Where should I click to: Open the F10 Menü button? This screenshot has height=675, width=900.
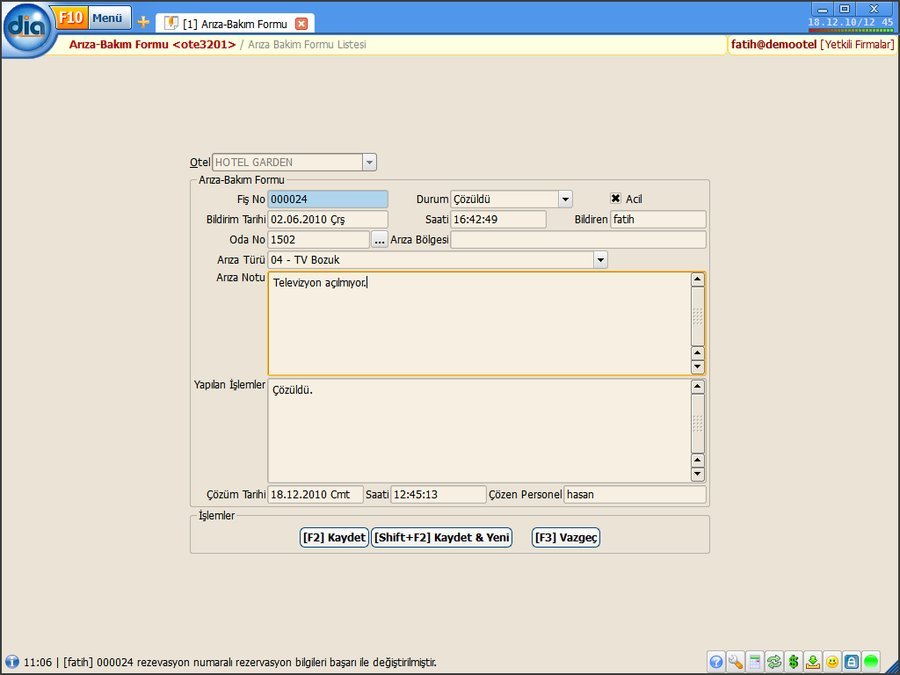pyautogui.click(x=94, y=18)
